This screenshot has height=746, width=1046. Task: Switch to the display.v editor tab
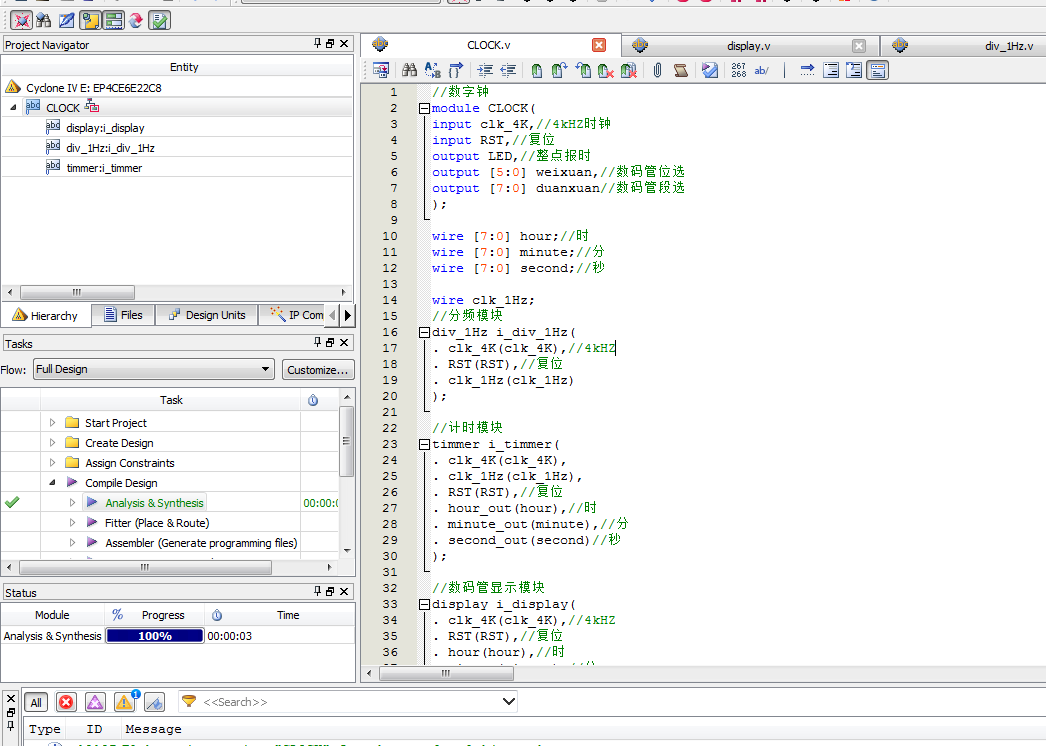748,46
